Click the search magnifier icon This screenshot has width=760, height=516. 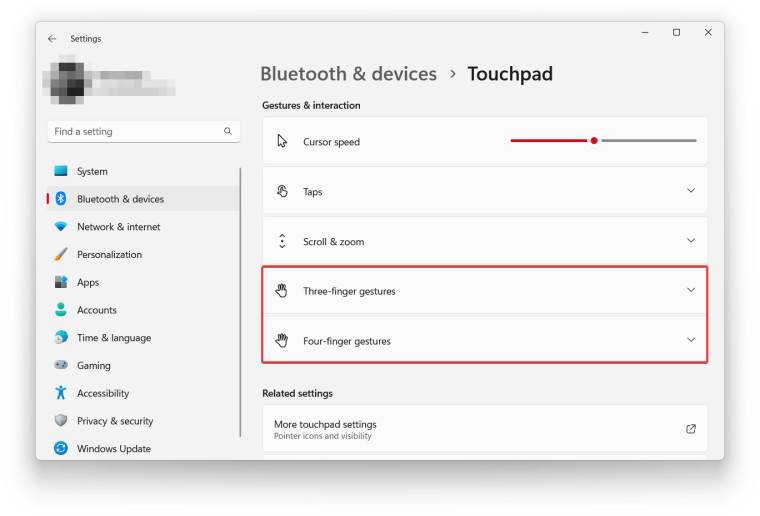click(x=228, y=131)
